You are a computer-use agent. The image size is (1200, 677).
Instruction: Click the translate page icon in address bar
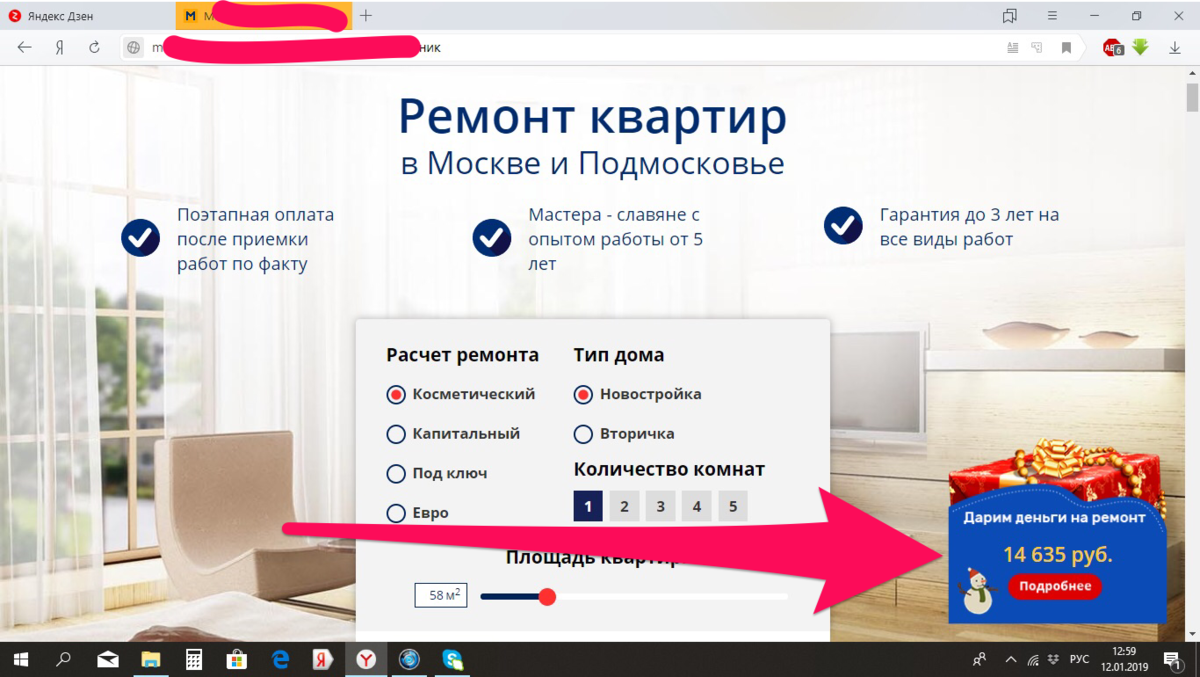(1038, 48)
